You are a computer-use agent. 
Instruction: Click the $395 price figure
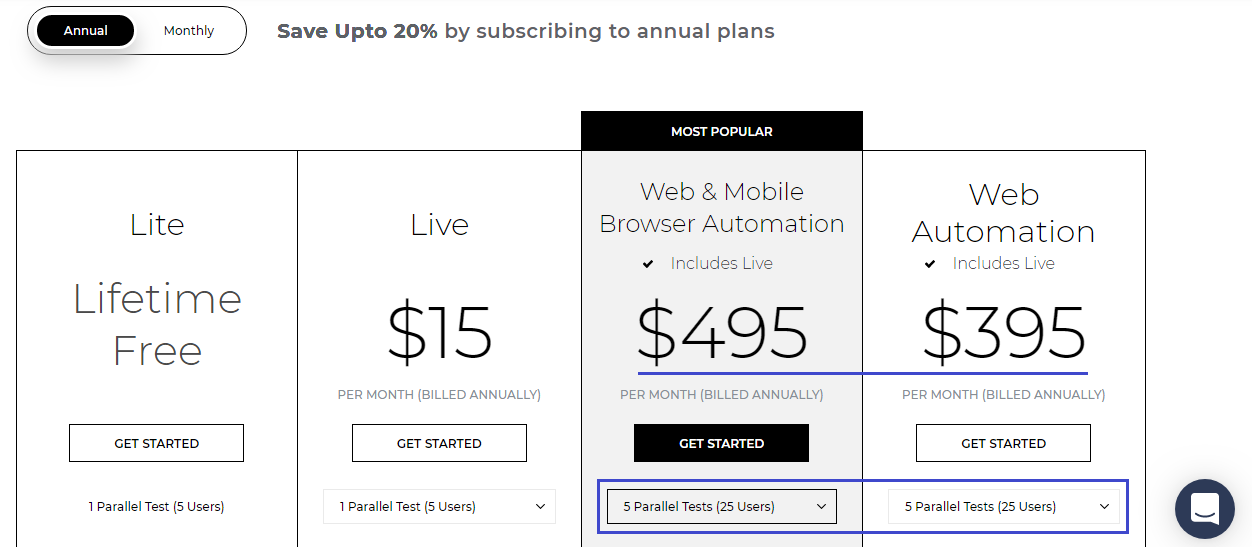(x=1003, y=333)
